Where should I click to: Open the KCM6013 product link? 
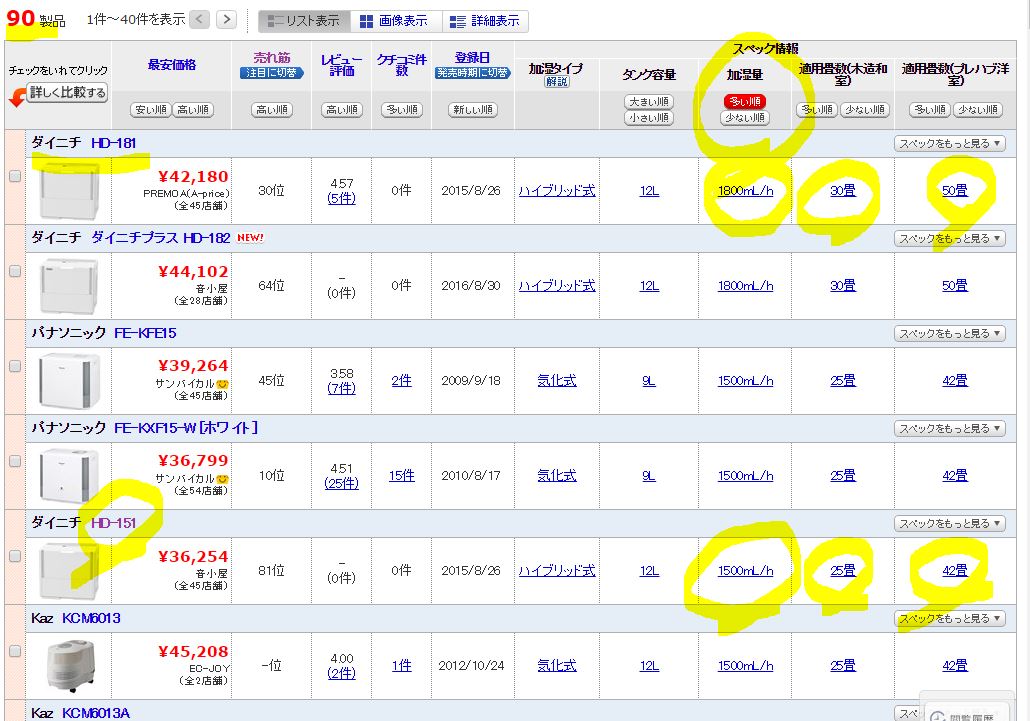pos(91,618)
